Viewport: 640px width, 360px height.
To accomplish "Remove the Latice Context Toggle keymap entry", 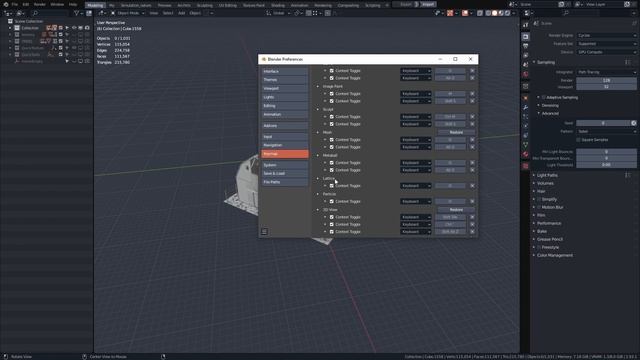I will click(472, 186).
